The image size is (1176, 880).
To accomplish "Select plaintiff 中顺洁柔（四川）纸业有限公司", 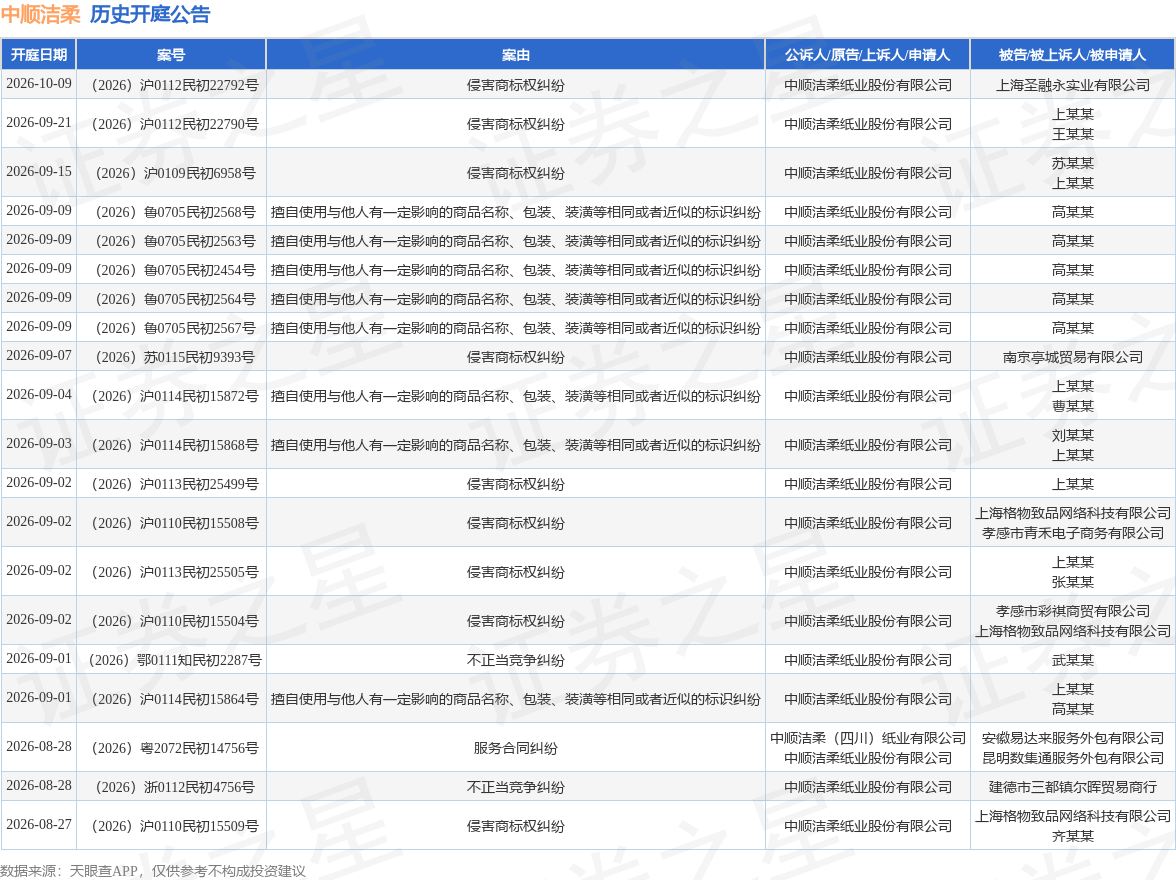I will point(868,738).
